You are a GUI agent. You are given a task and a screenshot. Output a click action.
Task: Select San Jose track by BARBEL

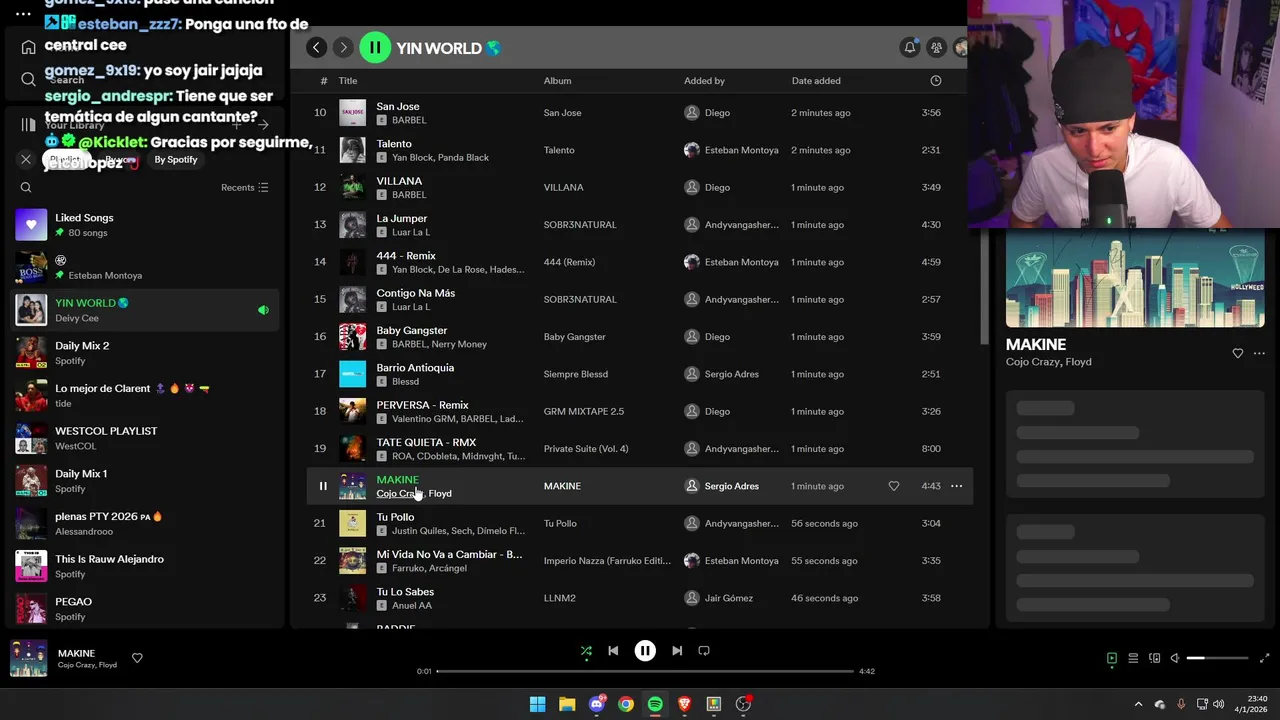[639, 113]
